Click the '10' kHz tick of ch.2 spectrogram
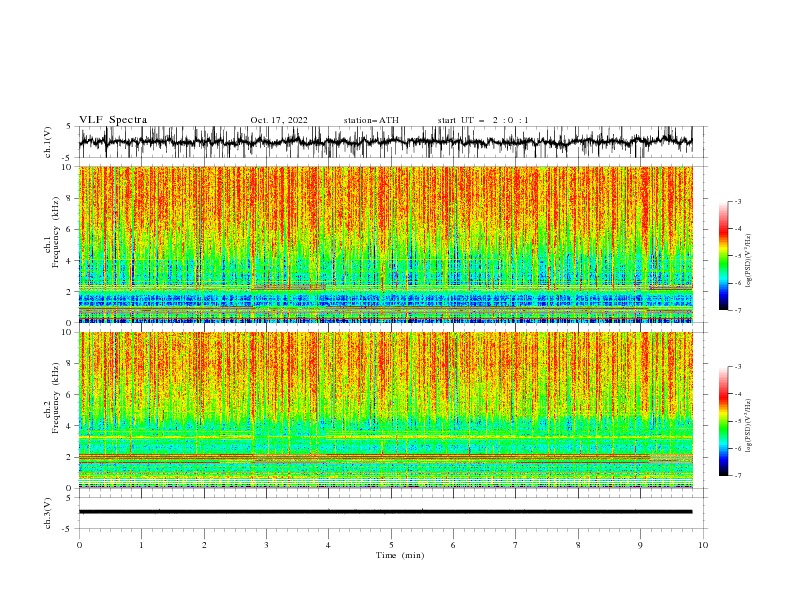792x612 pixels. [68, 332]
